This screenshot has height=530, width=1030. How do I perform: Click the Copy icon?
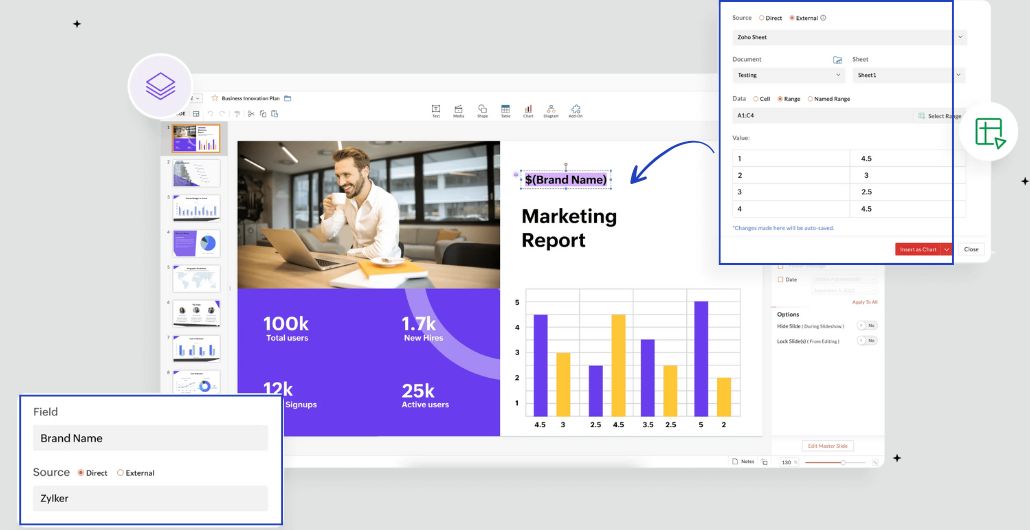(x=263, y=114)
